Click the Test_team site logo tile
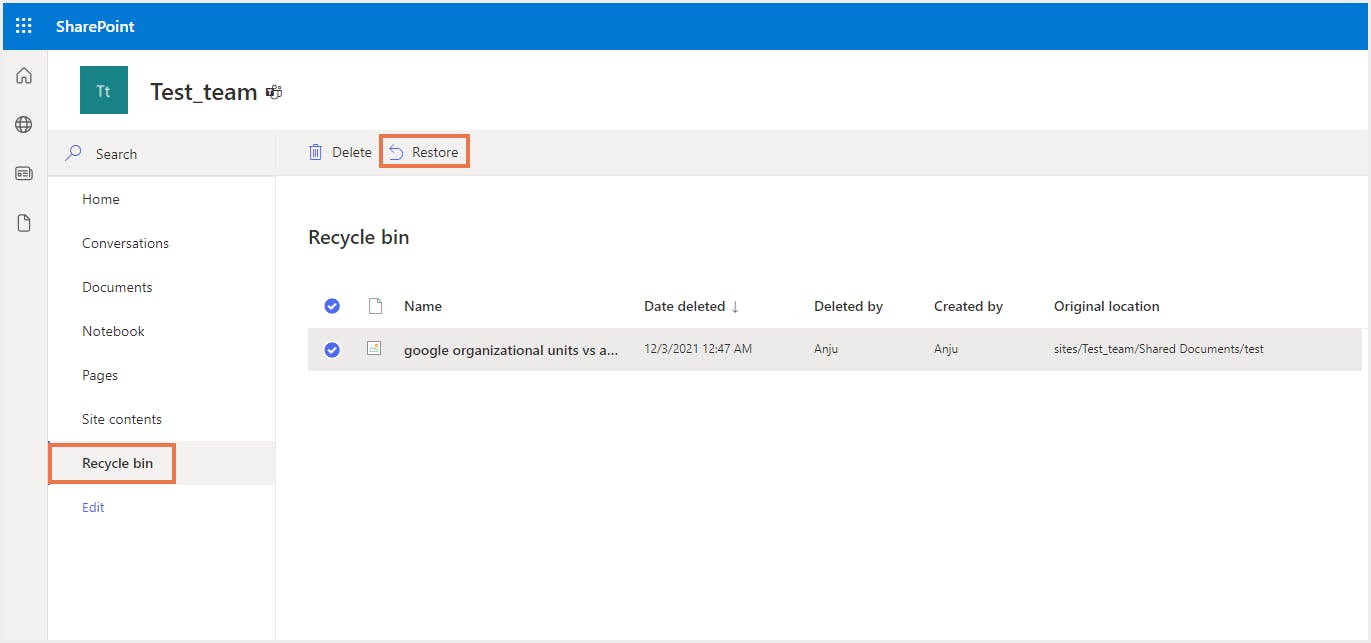1371x643 pixels. 104,91
